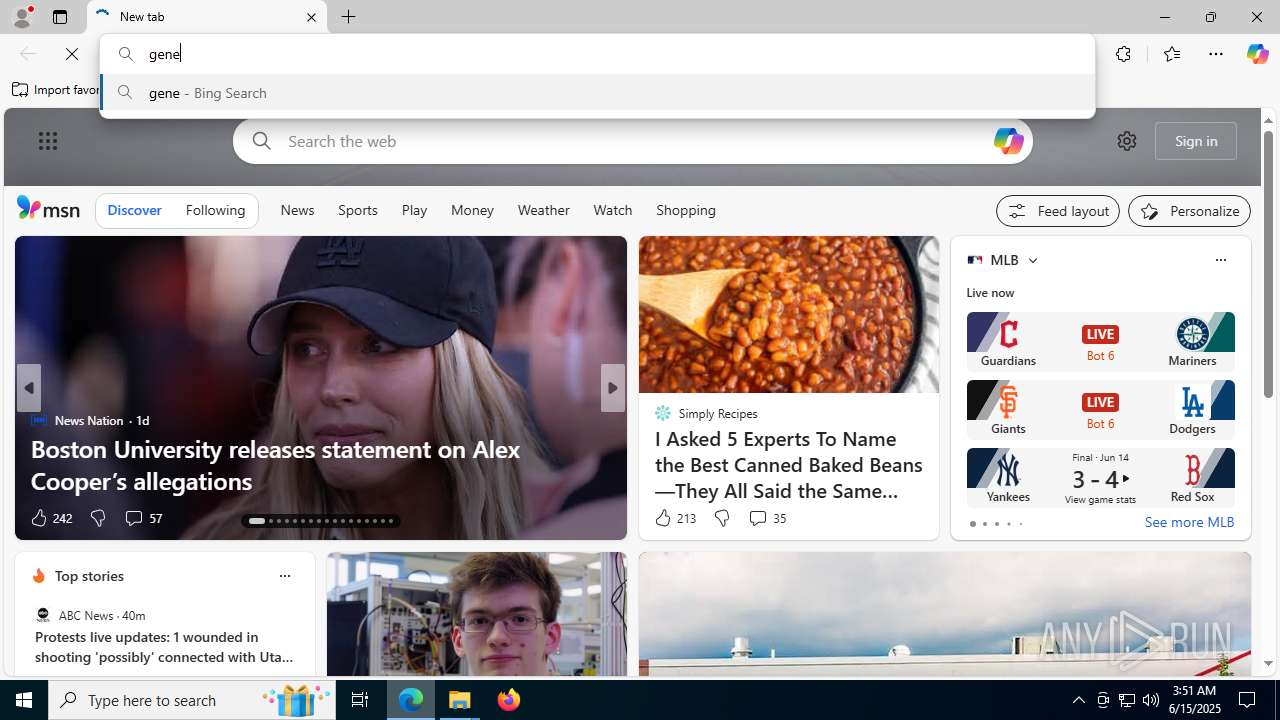This screenshot has height=720, width=1280.
Task: Open the canned baked beans article
Action: [789, 465]
